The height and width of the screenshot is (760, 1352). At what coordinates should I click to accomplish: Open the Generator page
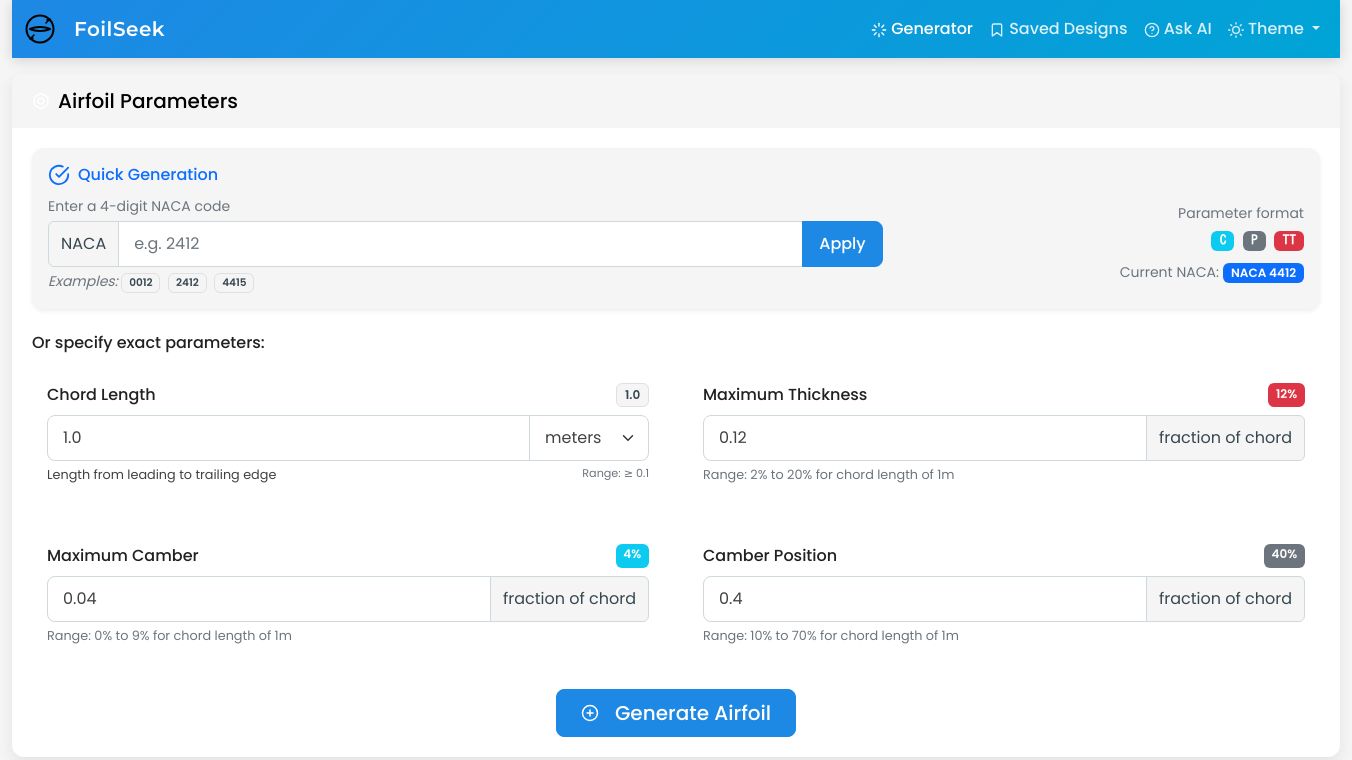pyautogui.click(x=922, y=29)
